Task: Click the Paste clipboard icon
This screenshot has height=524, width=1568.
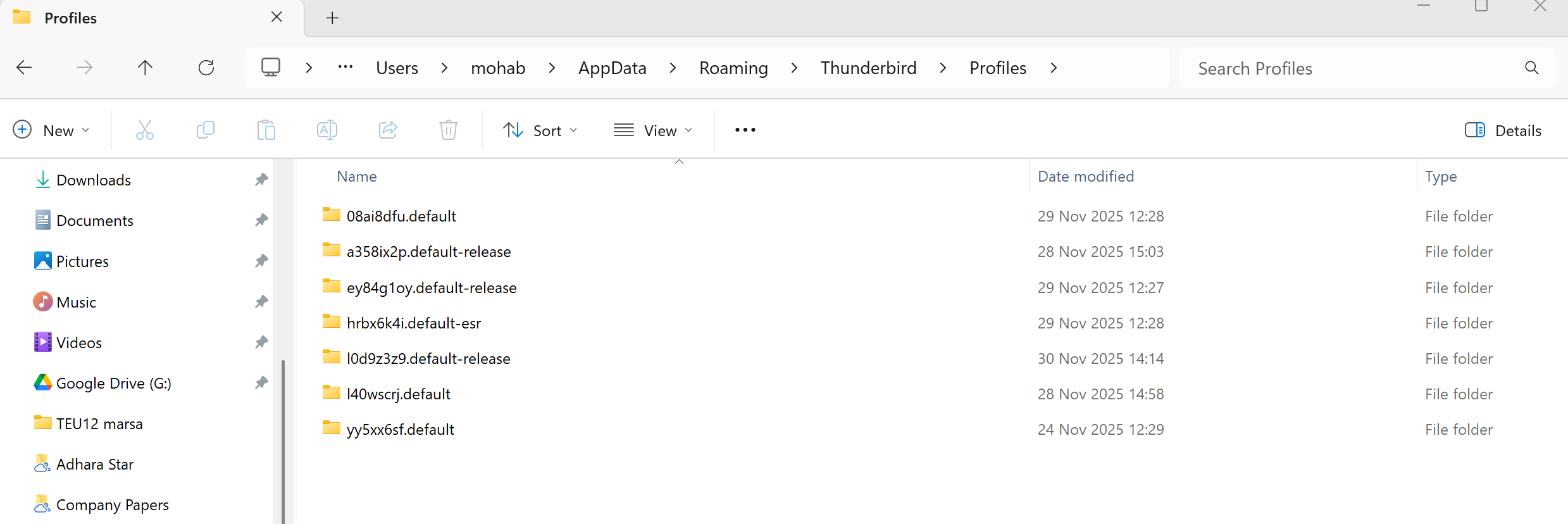Action: [x=266, y=130]
